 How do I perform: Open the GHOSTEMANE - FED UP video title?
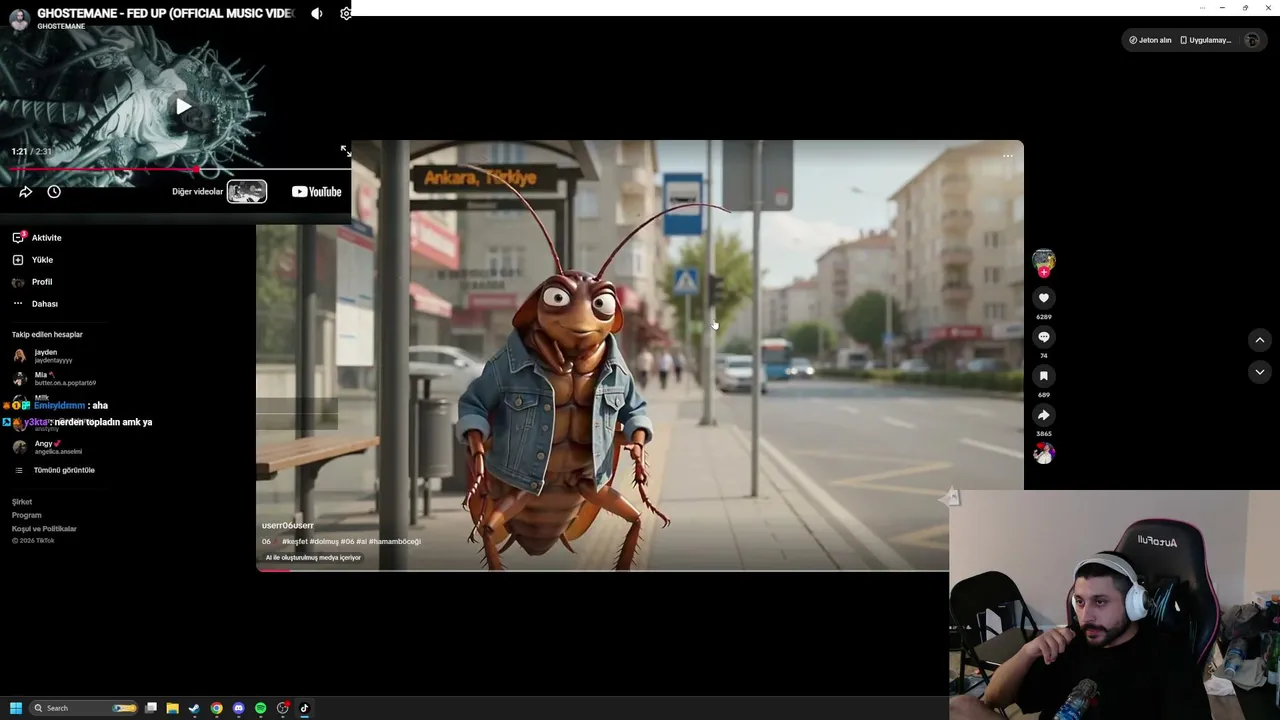166,13
